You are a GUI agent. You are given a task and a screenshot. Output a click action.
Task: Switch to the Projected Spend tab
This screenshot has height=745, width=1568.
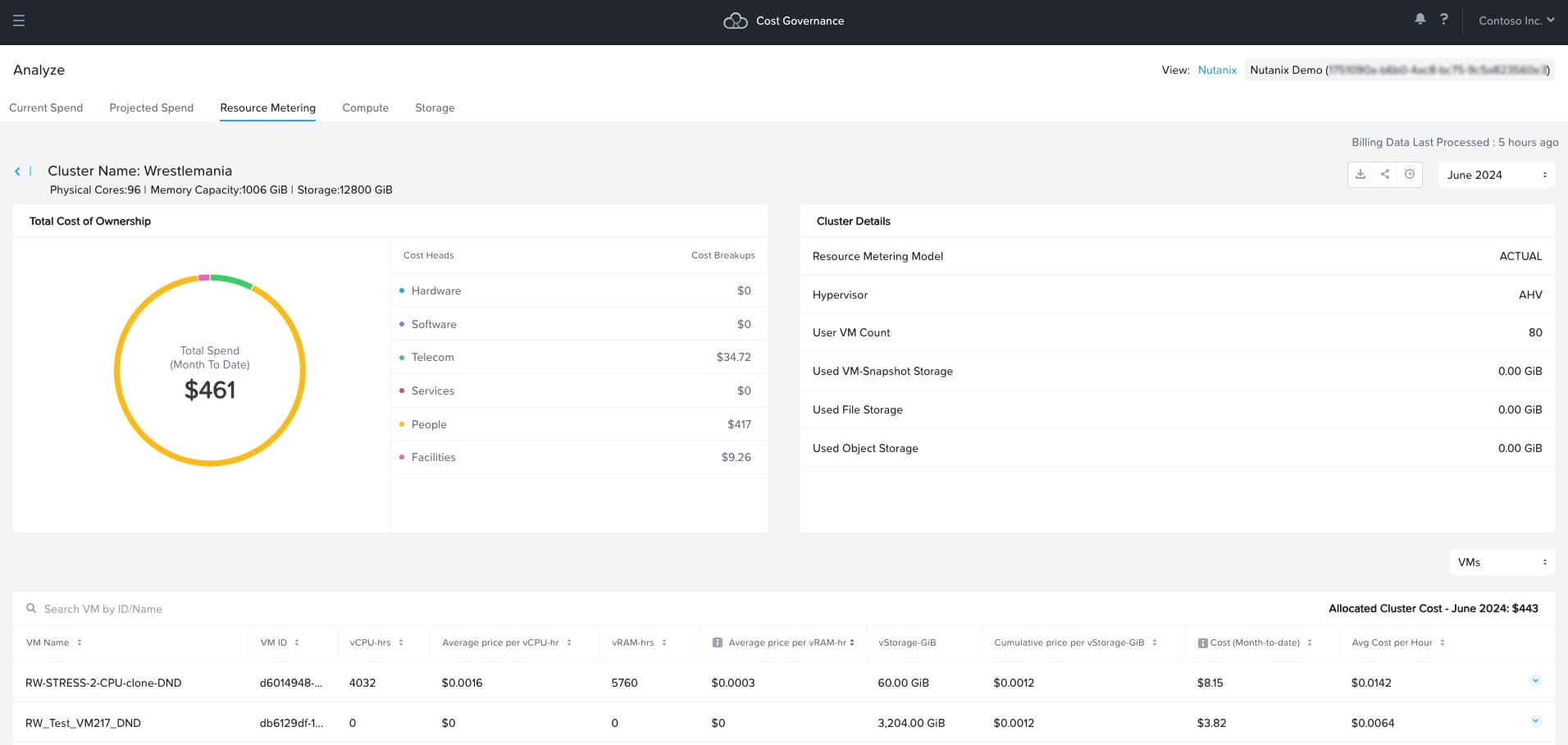pos(152,107)
